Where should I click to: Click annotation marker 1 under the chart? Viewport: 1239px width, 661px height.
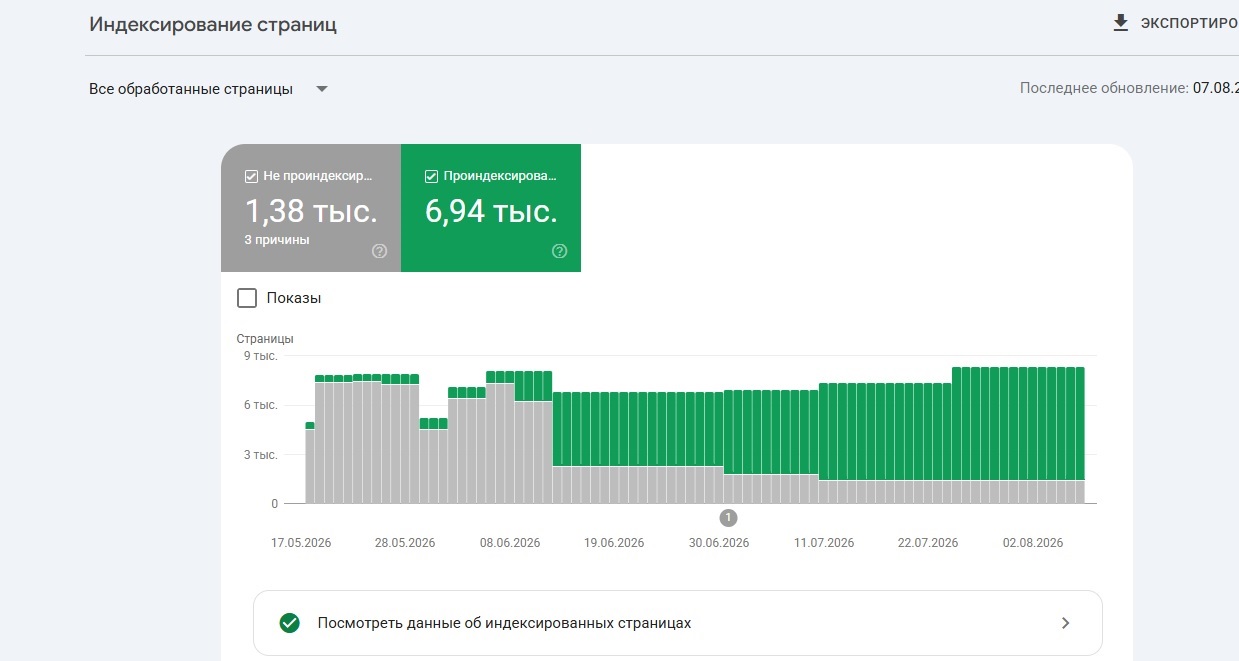click(728, 517)
